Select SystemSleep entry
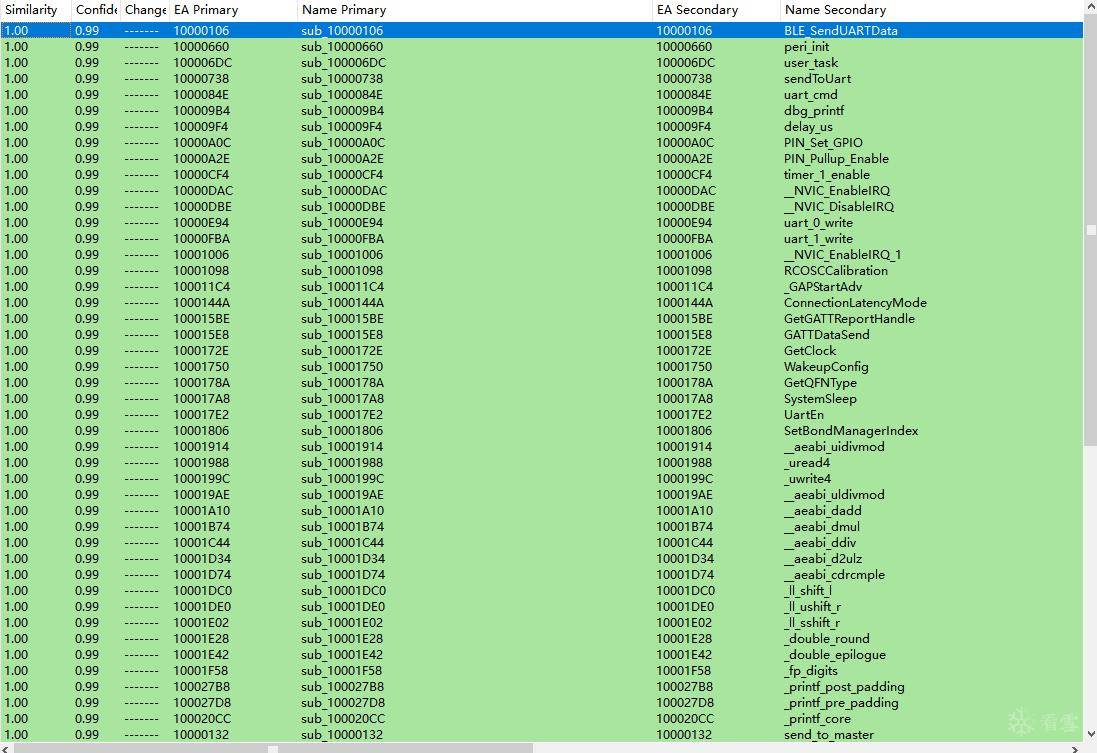The width and height of the screenshot is (1097, 753). pos(820,399)
